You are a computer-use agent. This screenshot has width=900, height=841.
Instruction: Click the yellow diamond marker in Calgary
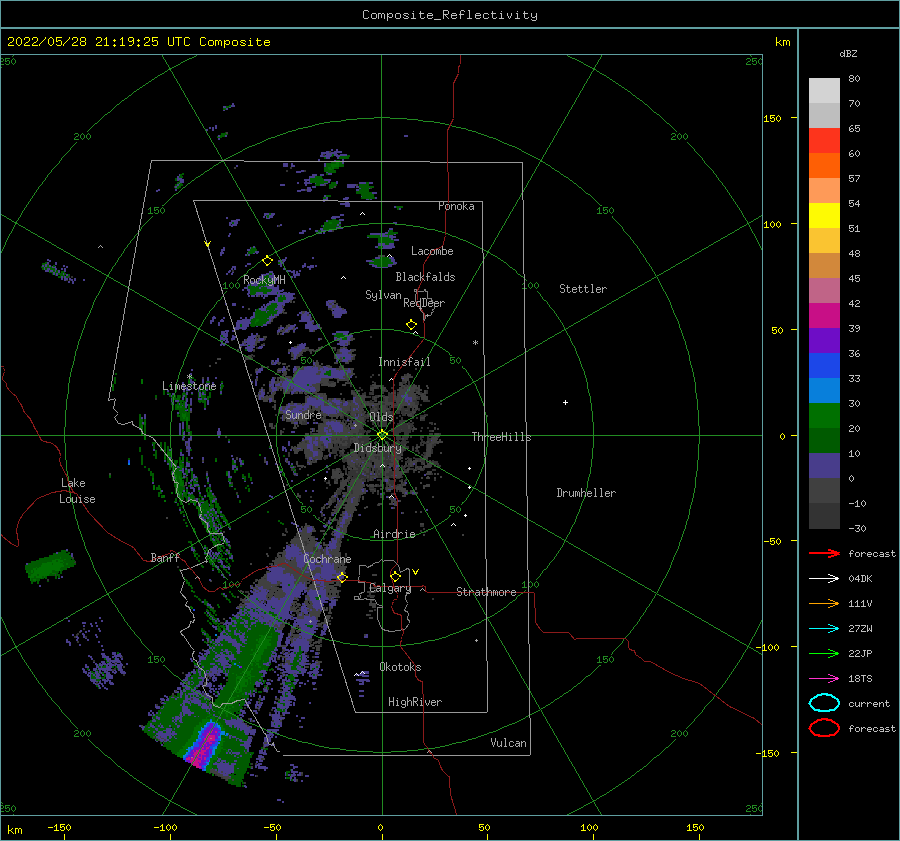tap(395, 576)
